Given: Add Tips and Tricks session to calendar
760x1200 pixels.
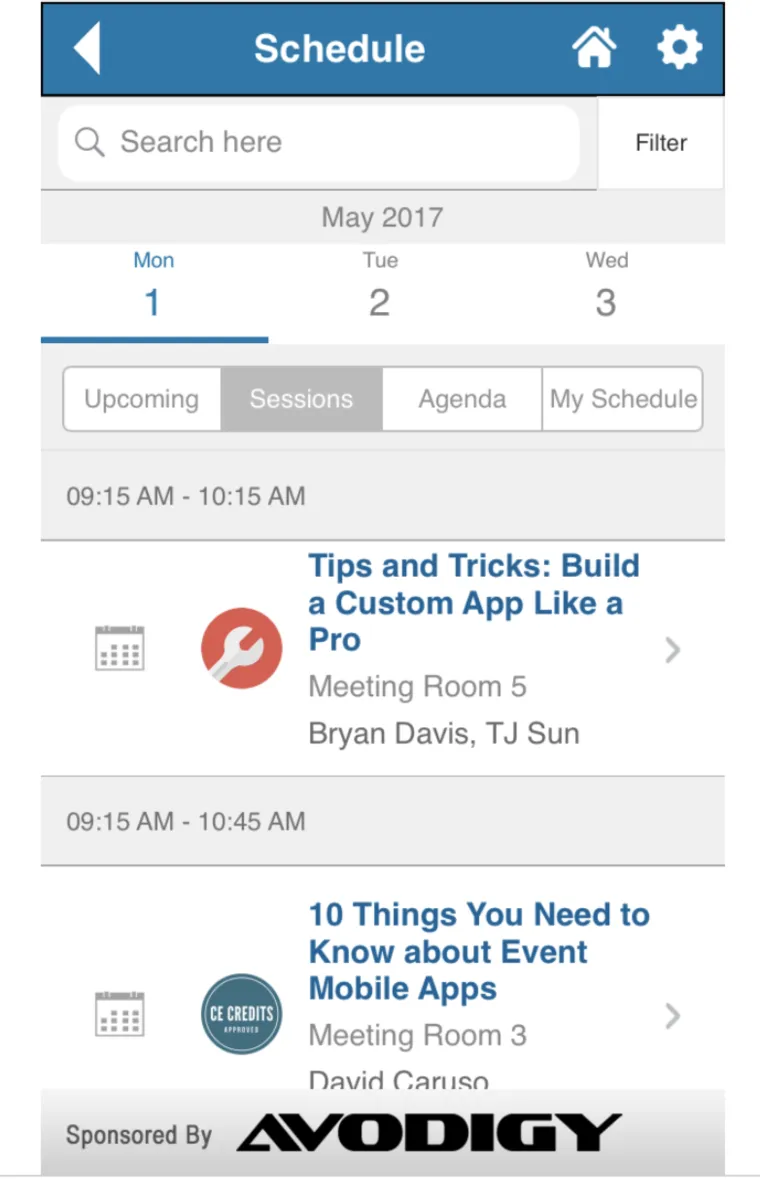Looking at the screenshot, I should point(120,649).
